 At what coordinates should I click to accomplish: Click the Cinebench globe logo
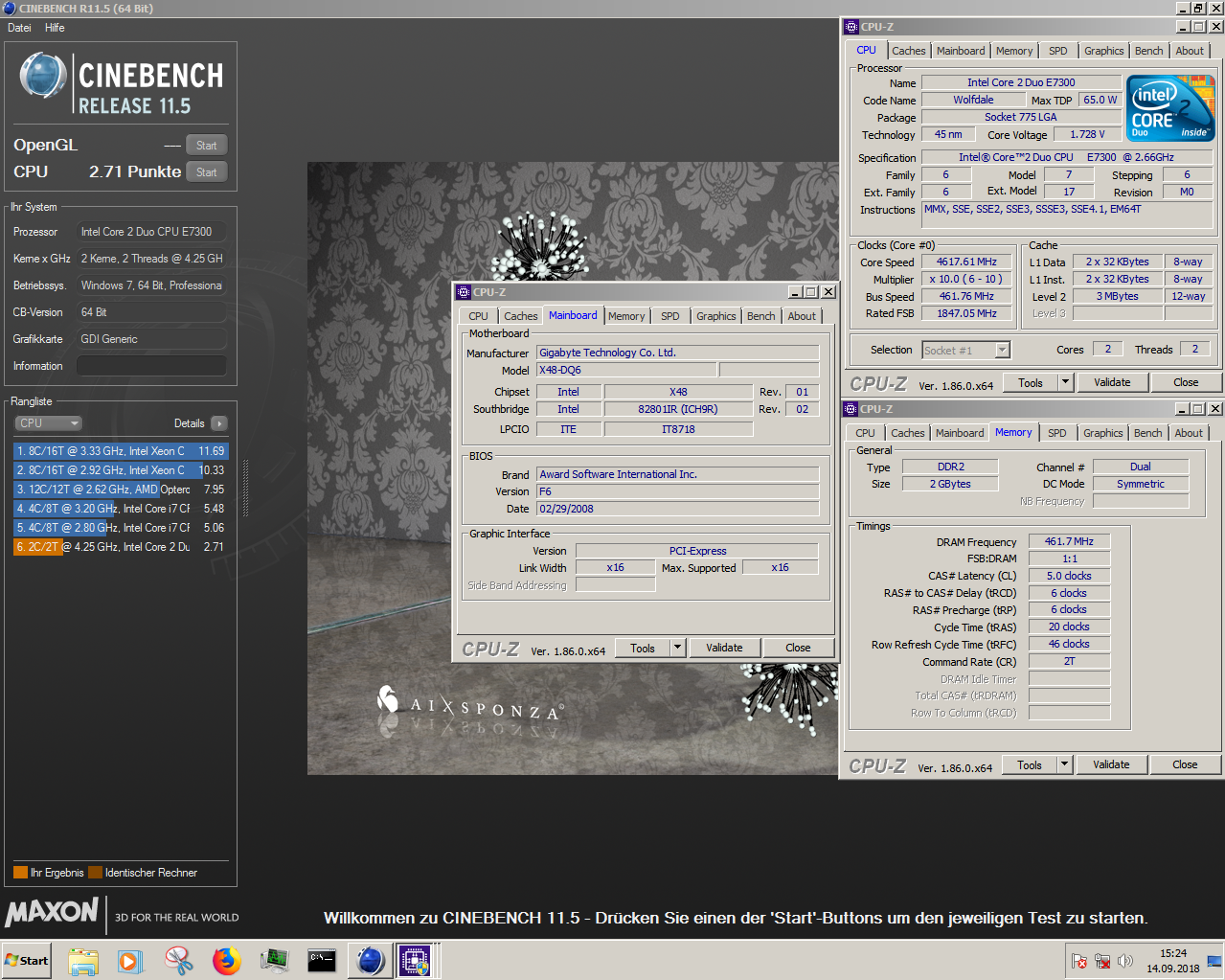click(42, 77)
